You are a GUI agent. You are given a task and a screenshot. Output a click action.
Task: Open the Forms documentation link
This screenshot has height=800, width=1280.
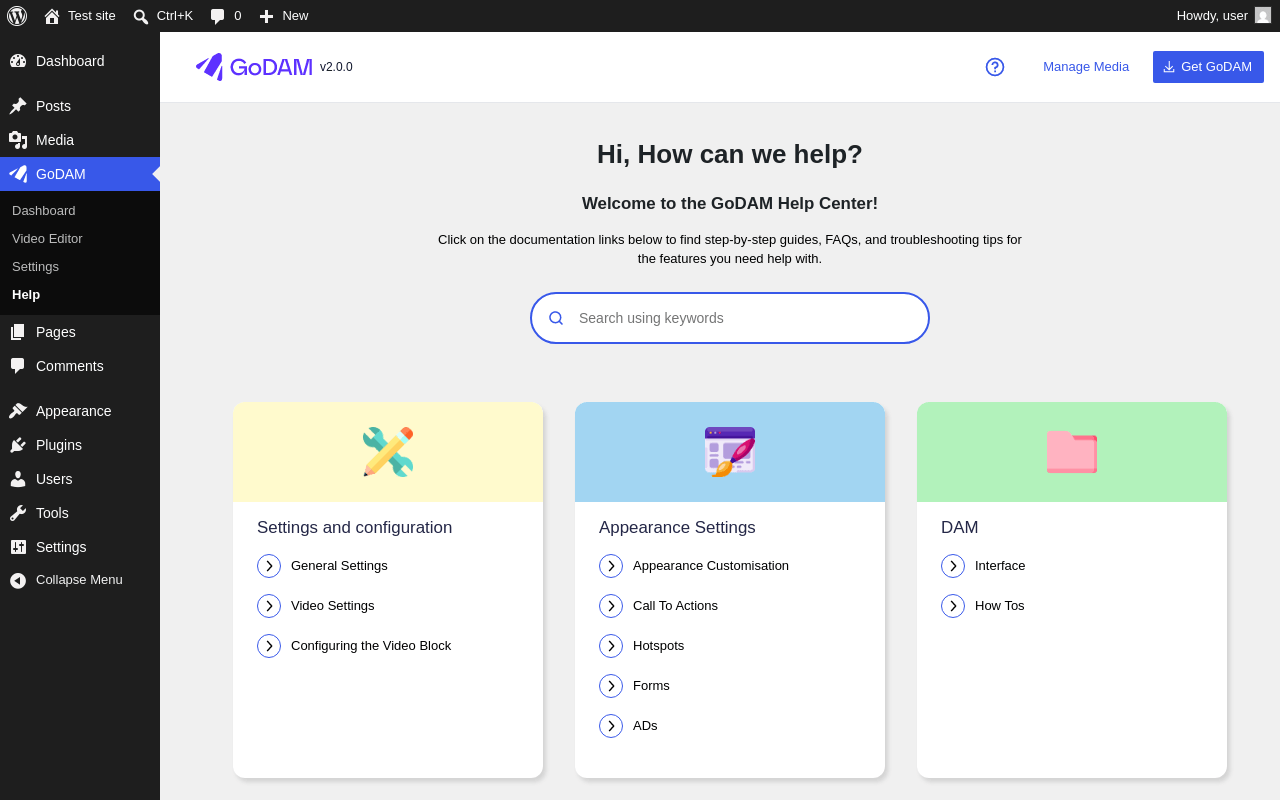651,686
